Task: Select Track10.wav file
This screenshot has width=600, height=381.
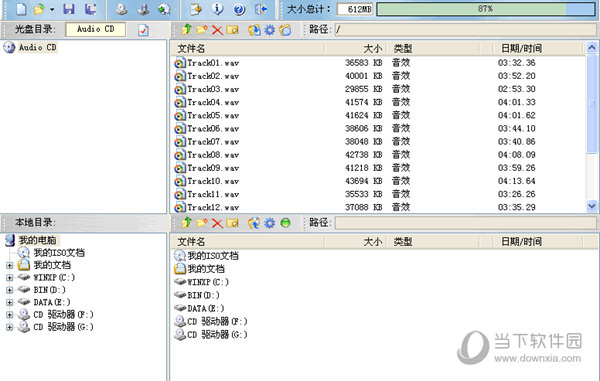Action: click(x=213, y=181)
